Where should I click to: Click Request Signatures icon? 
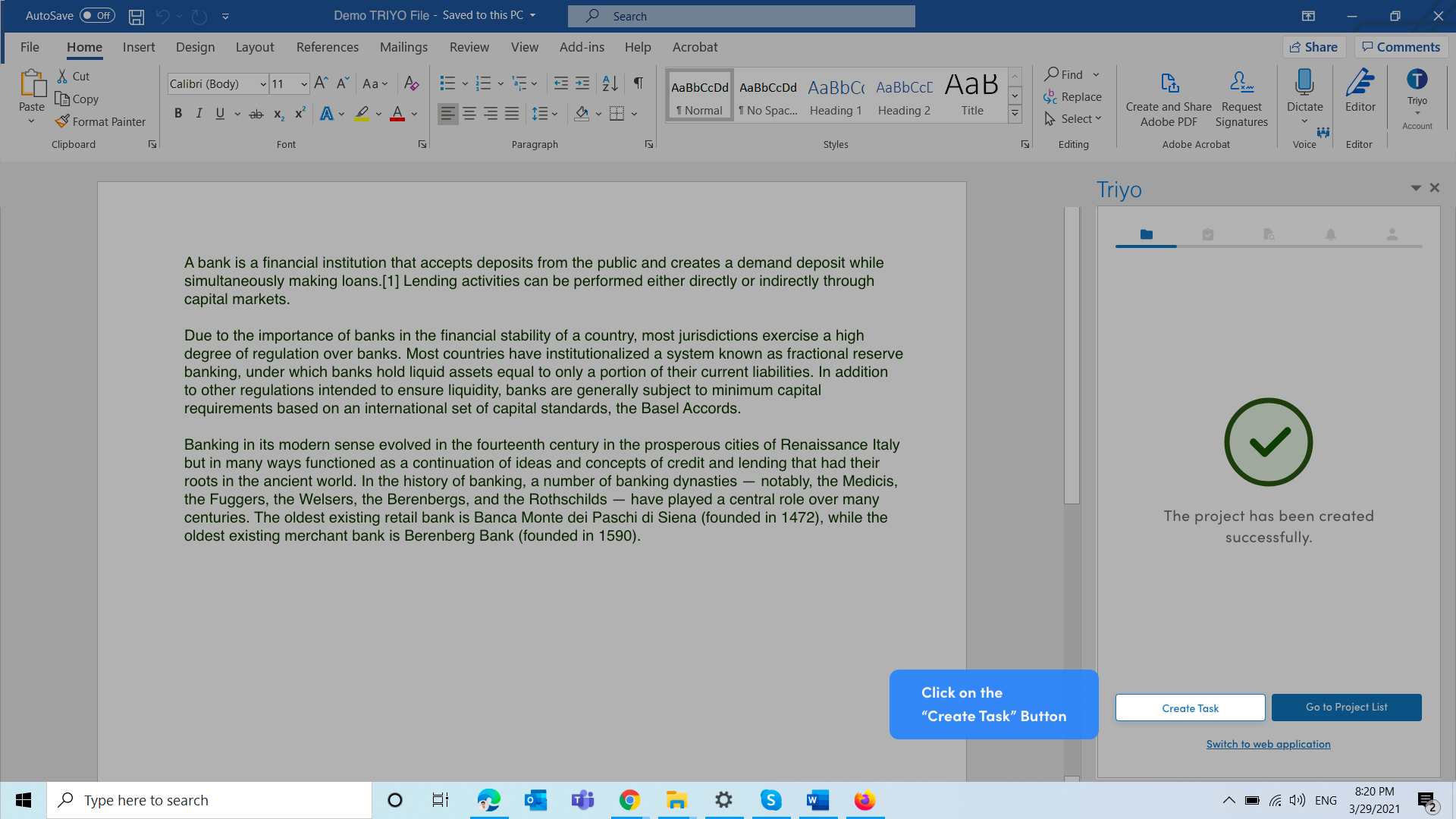pos(1241,99)
